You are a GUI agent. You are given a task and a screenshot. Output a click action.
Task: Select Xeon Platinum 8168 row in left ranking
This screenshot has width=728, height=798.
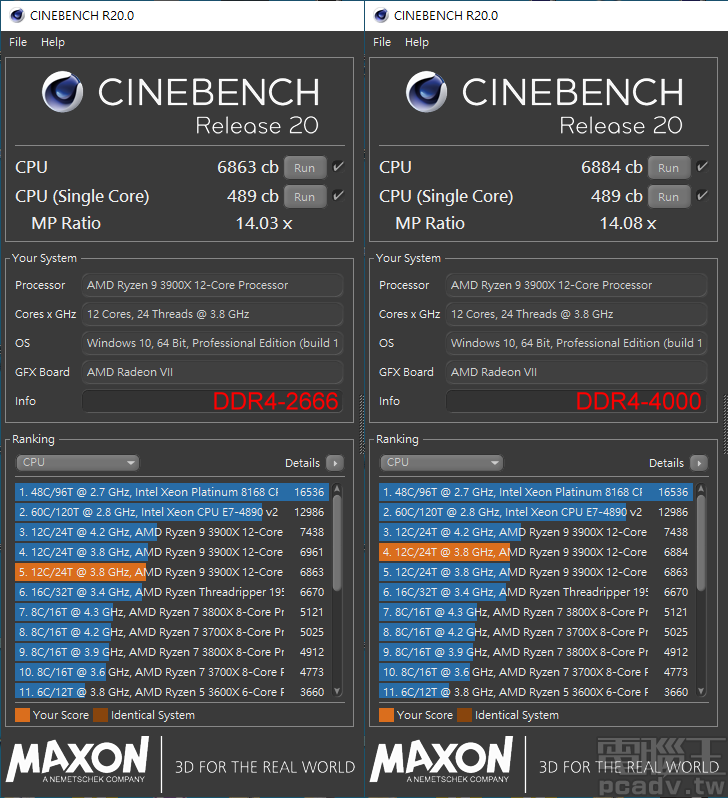click(172, 492)
